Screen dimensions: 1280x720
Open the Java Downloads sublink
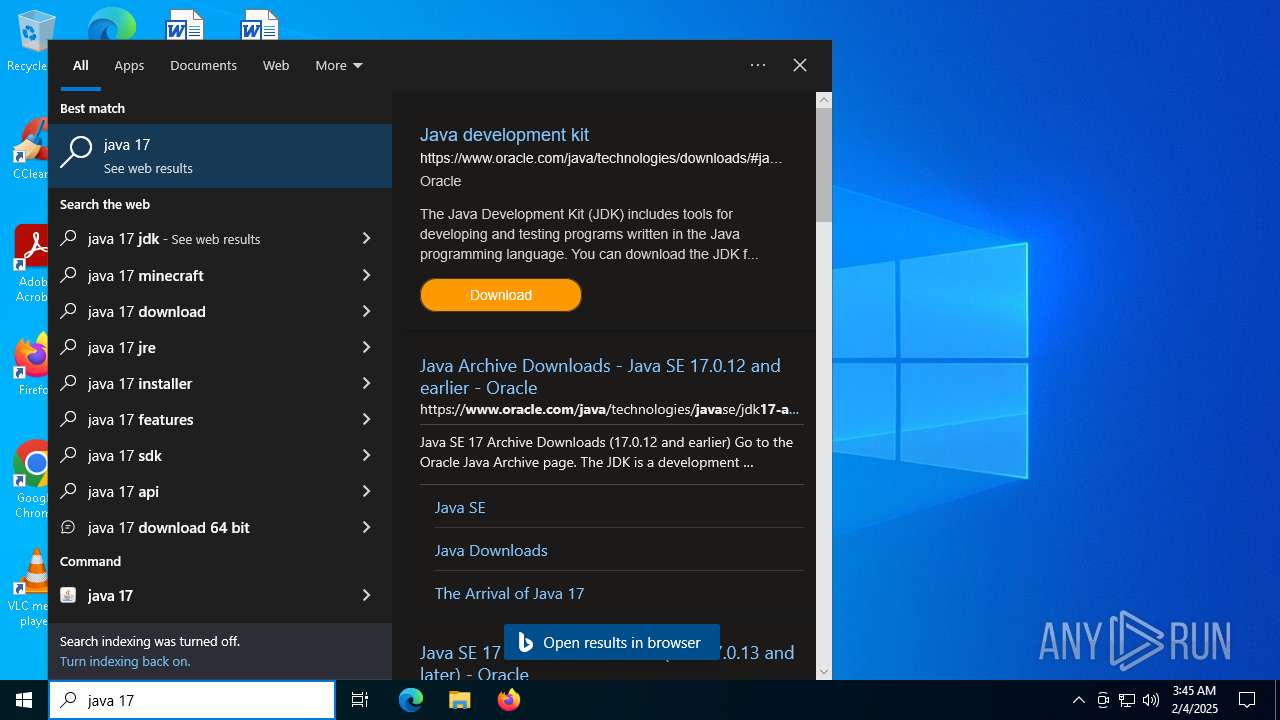[491, 550]
